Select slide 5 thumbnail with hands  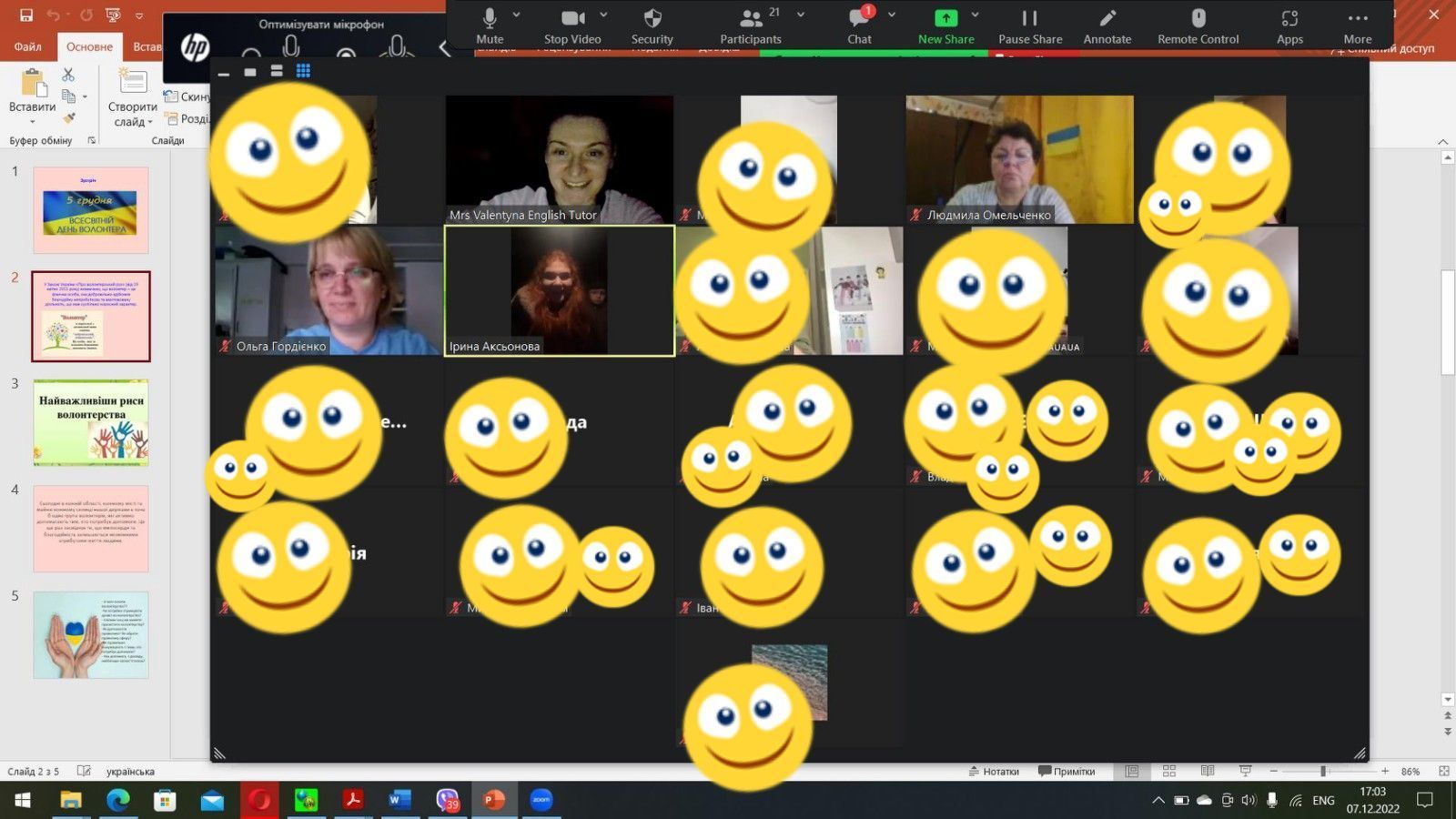(x=91, y=634)
